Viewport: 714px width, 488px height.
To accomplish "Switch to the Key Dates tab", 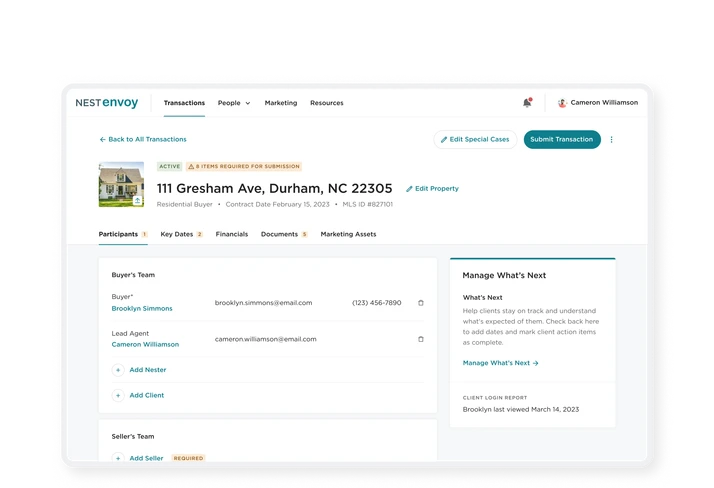I will tap(181, 234).
